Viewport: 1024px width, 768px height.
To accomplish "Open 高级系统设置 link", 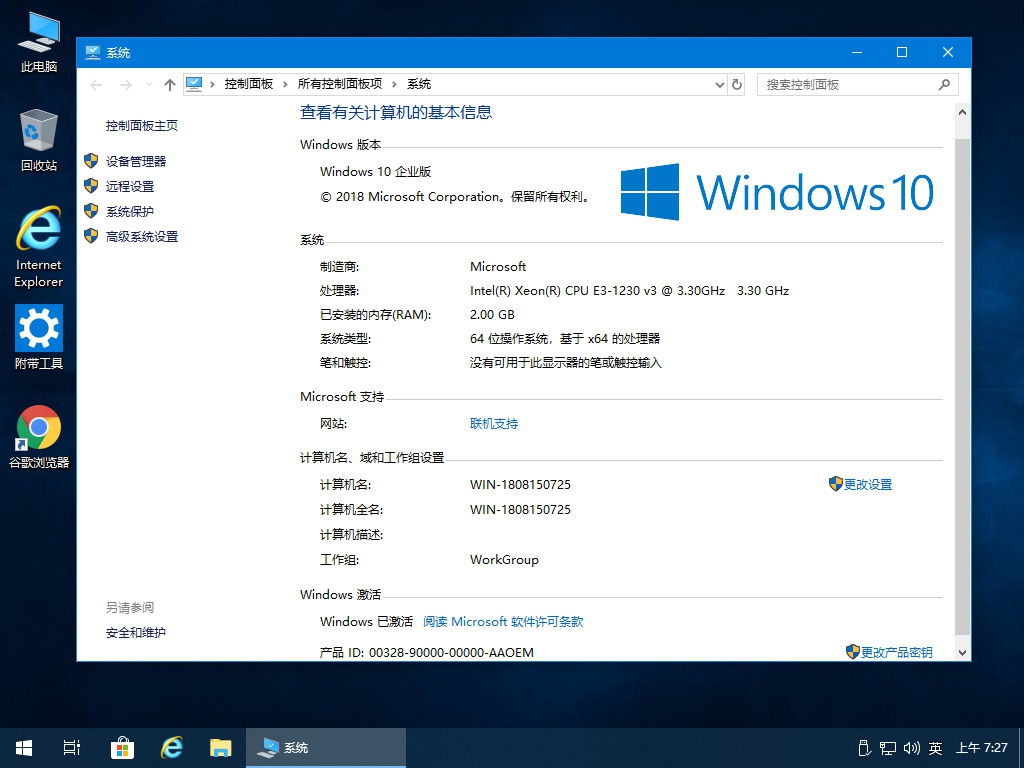I will [142, 236].
